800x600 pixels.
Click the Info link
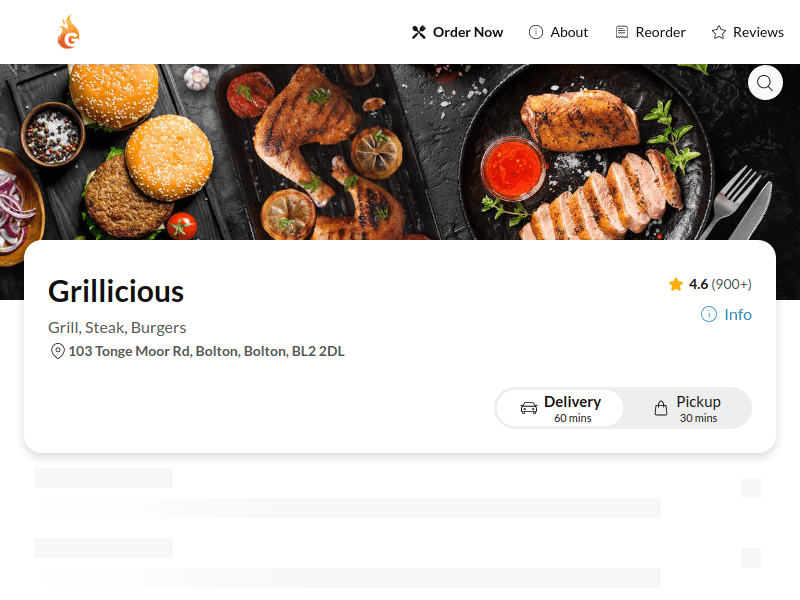(736, 315)
